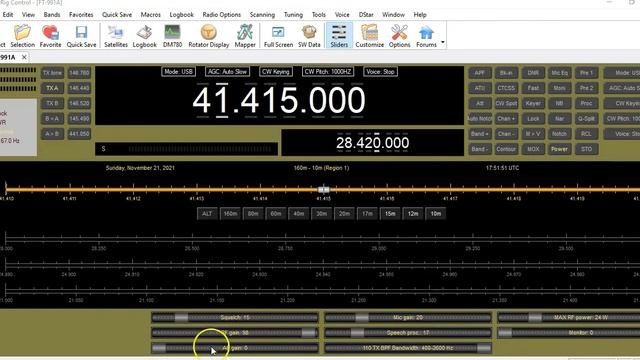Open the Rotator Display
This screenshot has height=360, width=640.
[209, 36]
